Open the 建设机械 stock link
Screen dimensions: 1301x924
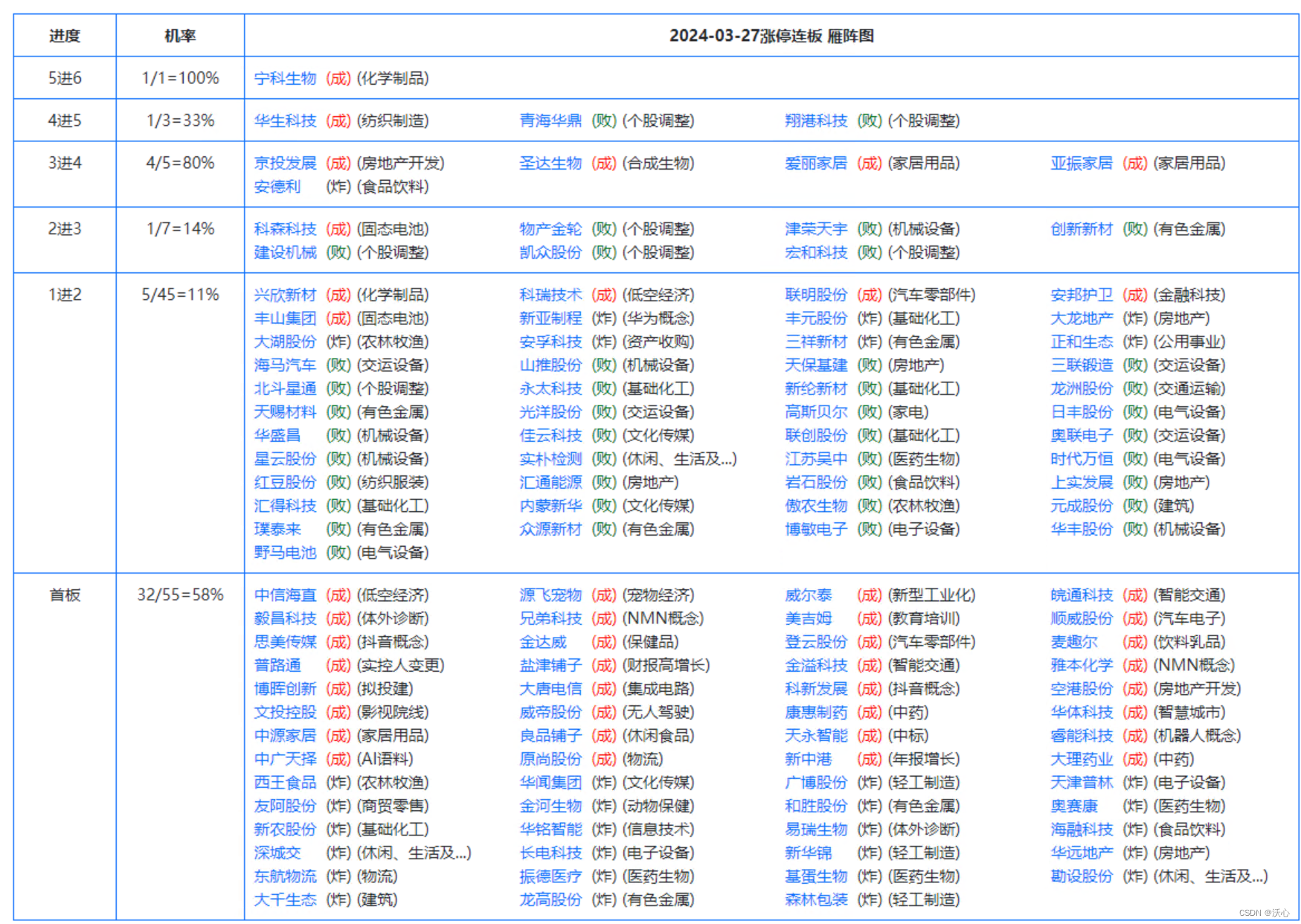(x=285, y=253)
